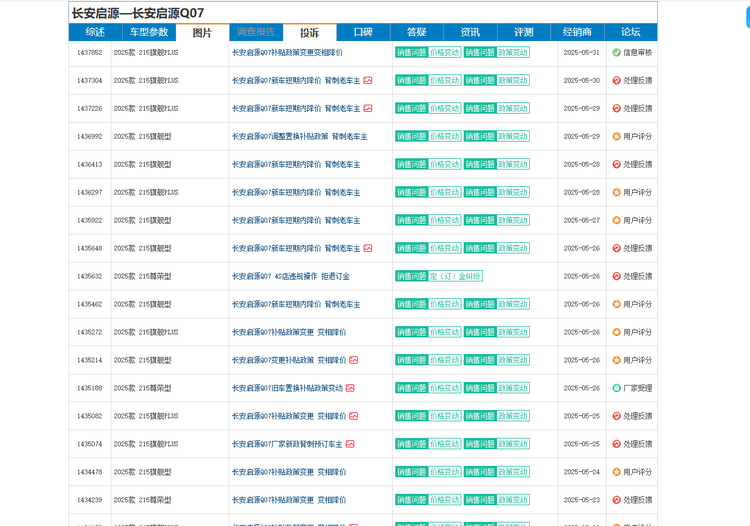The width and height of the screenshot is (750, 526).
Task: Click the image icon in complaint 1435074 row
Action: 350,444
